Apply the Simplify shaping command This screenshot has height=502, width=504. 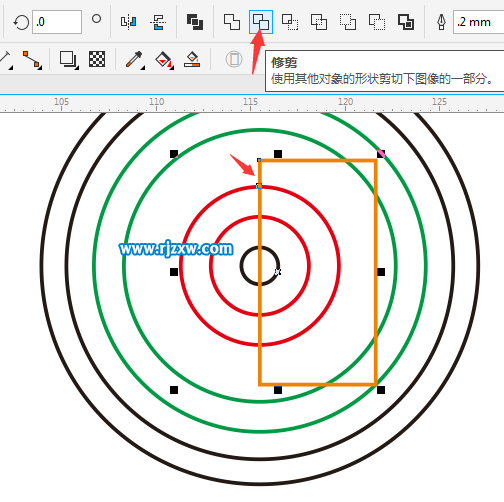pyautogui.click(x=319, y=22)
